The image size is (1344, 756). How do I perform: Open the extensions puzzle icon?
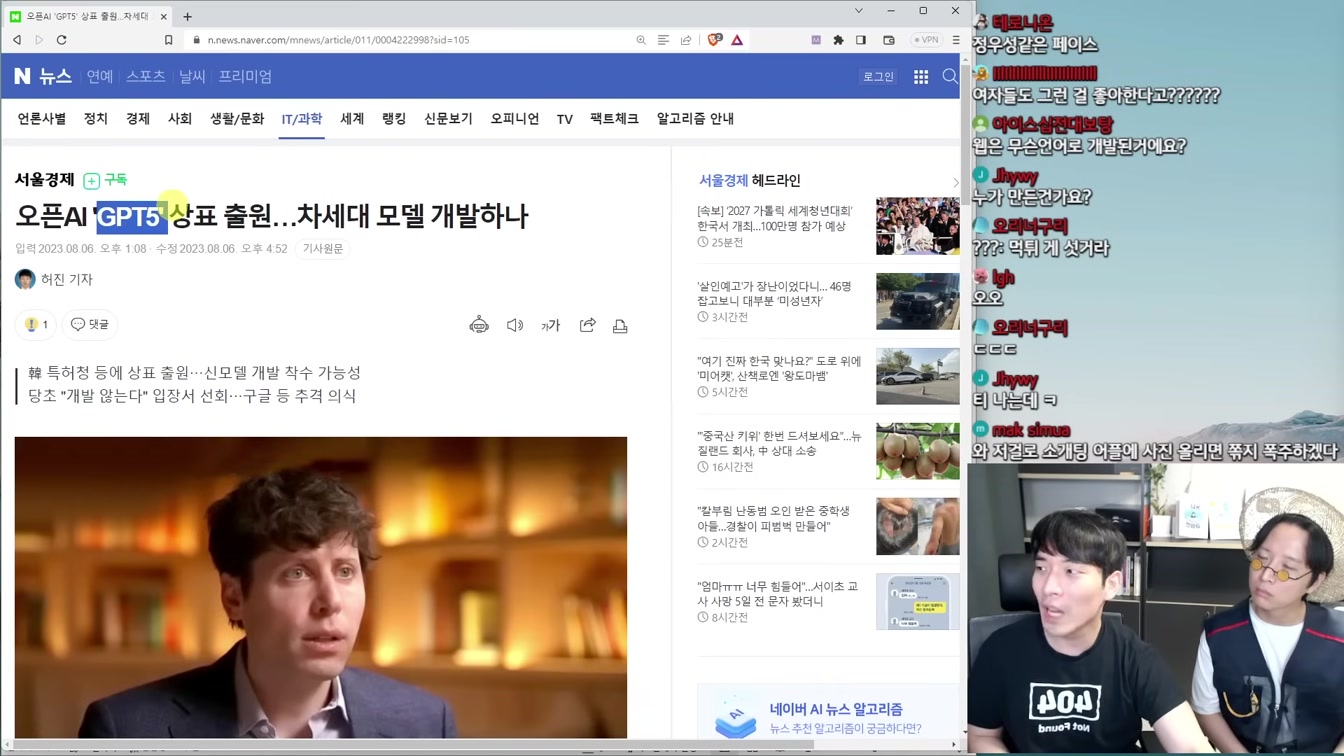(838, 40)
